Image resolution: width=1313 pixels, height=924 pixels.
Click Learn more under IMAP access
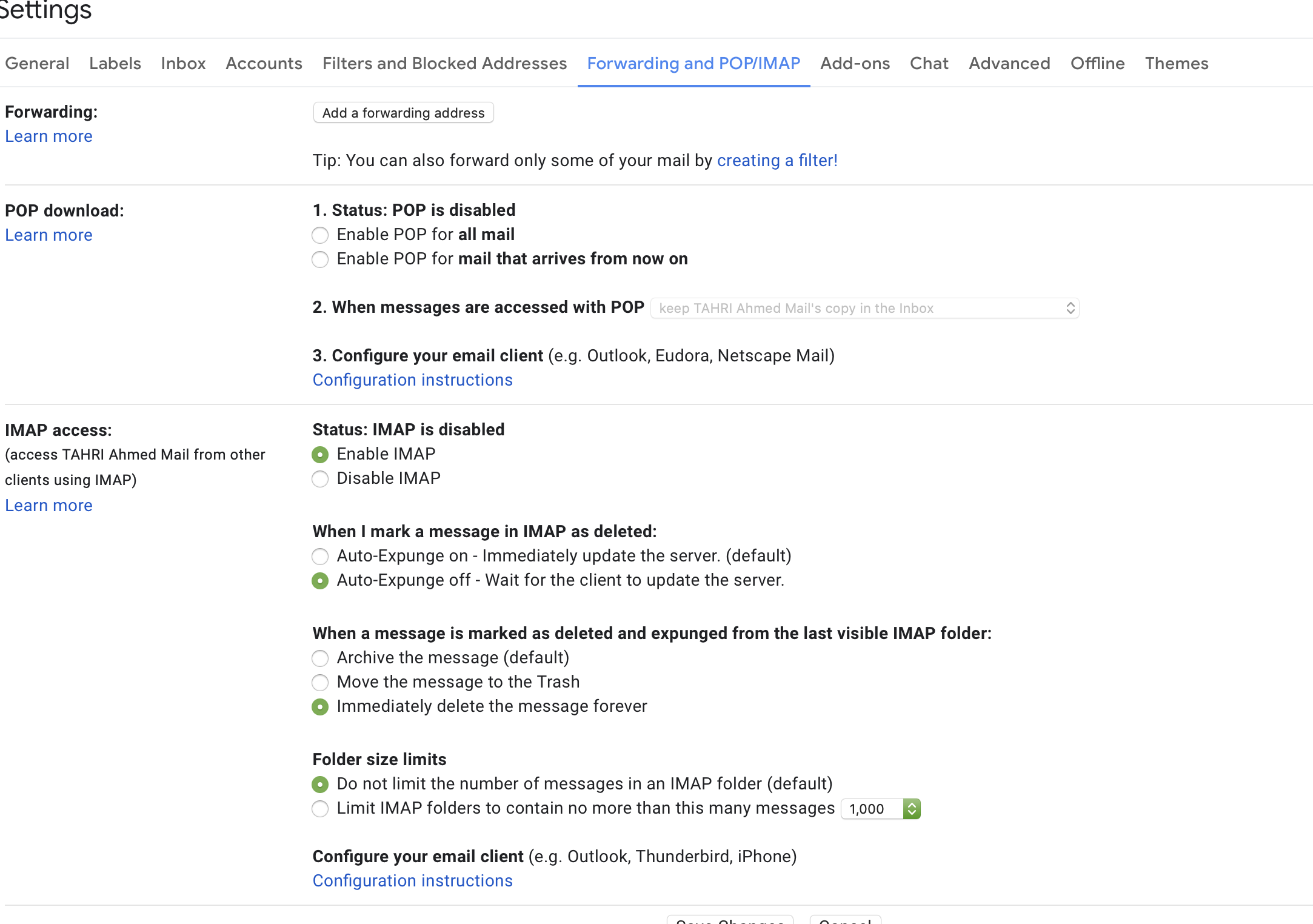pos(48,506)
